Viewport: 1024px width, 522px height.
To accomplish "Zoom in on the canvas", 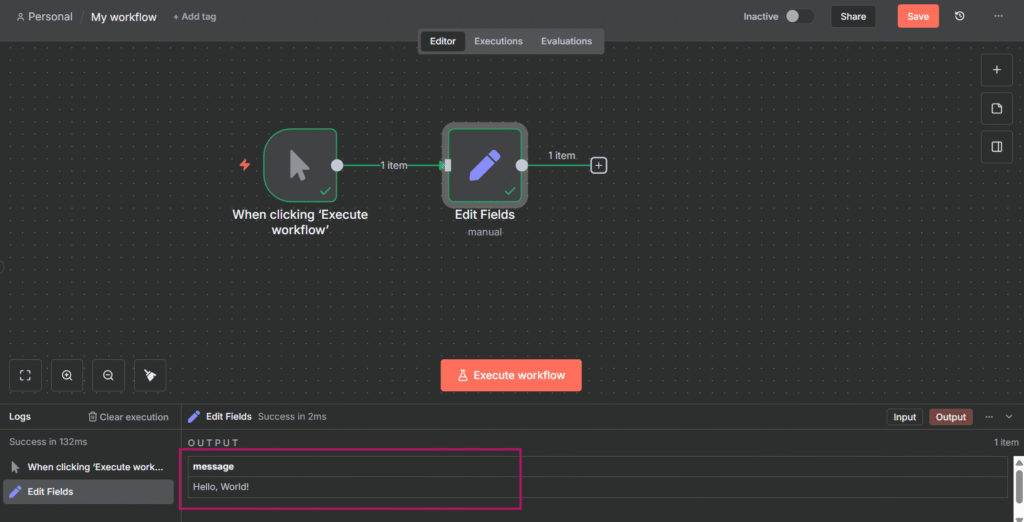I will coord(67,375).
